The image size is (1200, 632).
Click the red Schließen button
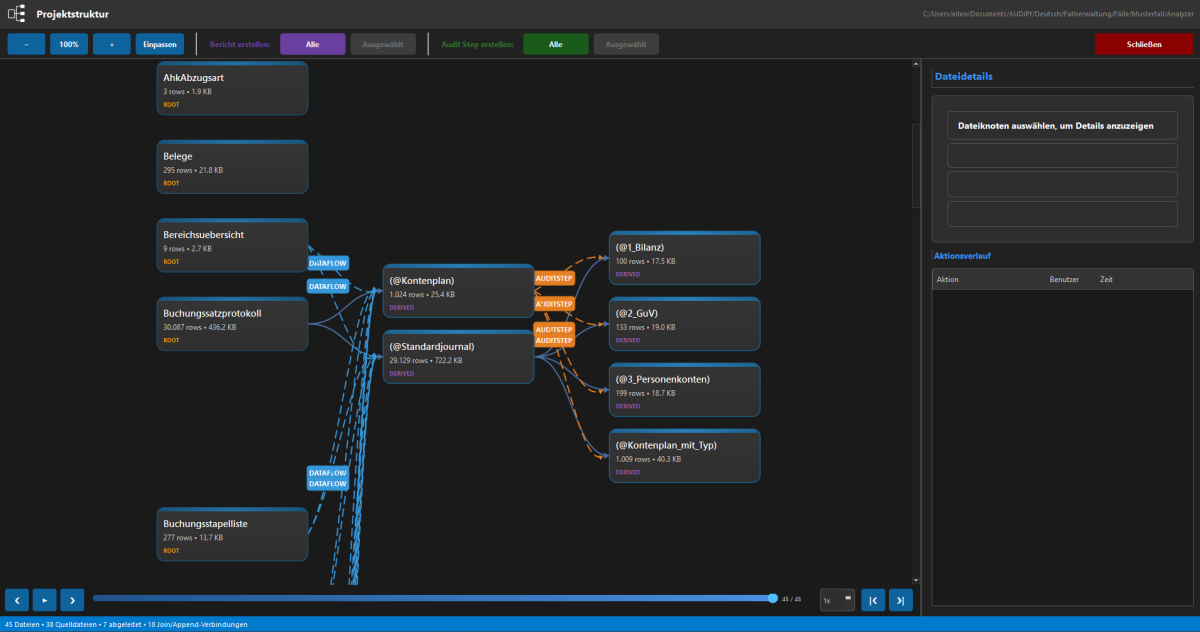[1143, 44]
